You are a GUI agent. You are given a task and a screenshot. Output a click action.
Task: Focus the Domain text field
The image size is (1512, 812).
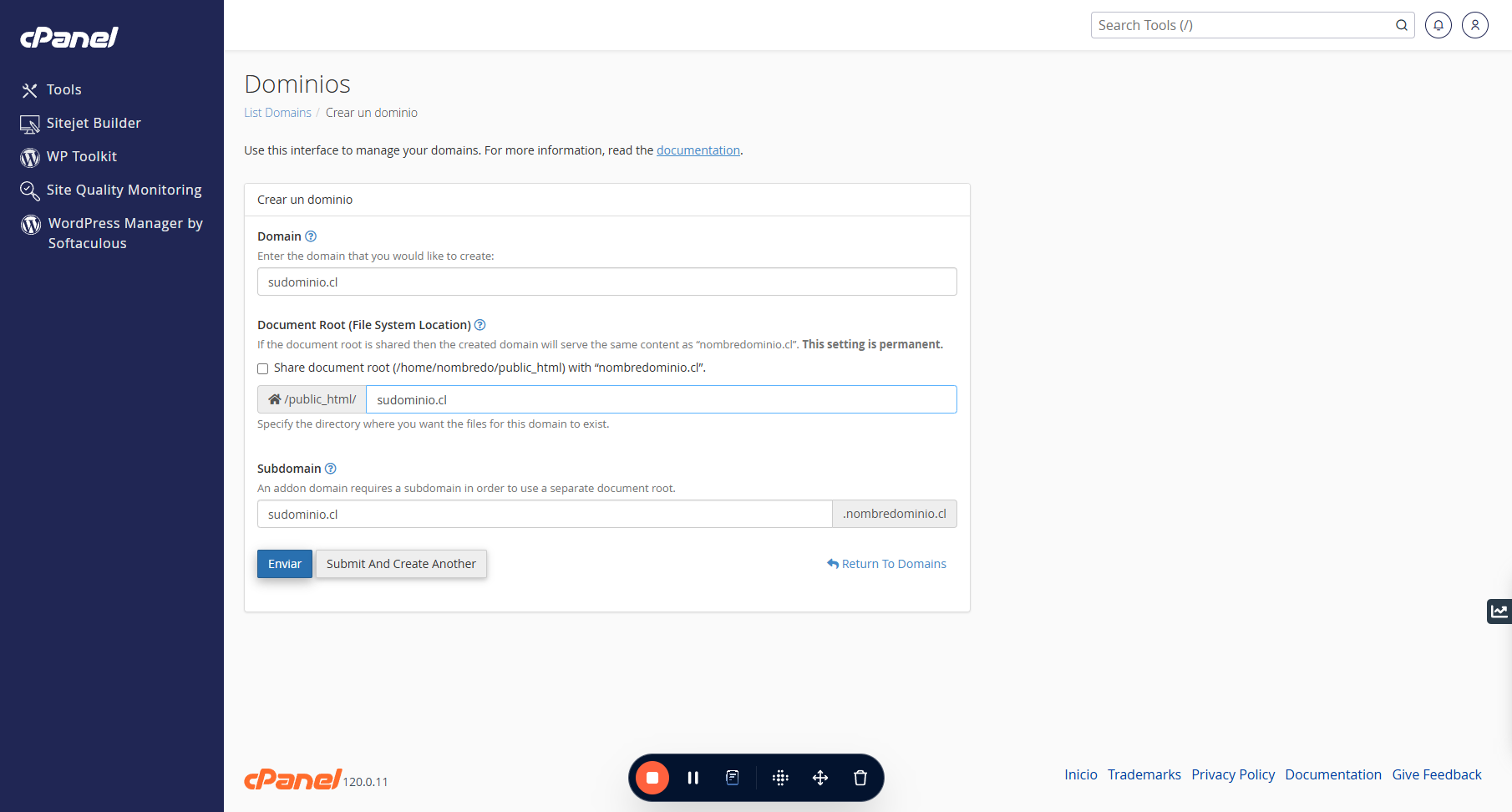607,282
